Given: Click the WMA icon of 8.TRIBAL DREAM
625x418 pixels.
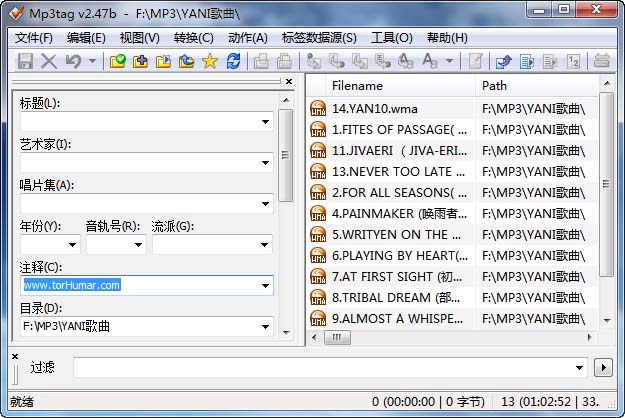Looking at the screenshot, I should point(318,298).
